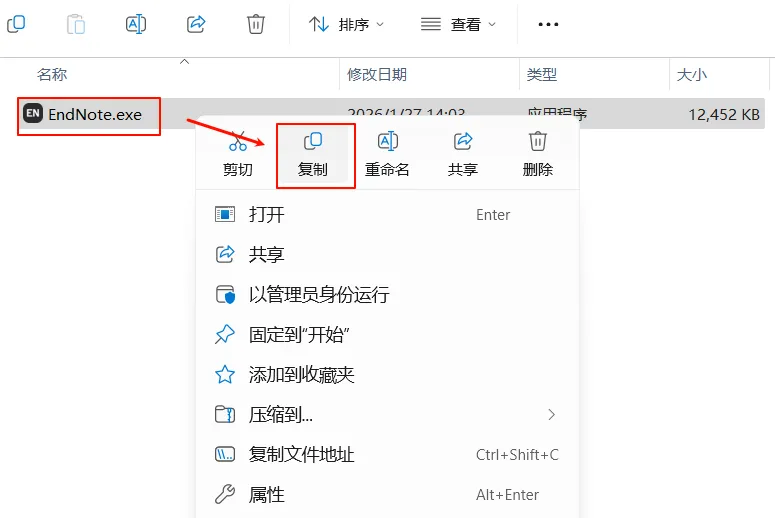This screenshot has width=775, height=518.
Task: Click the toolbar Copy icon
Action: coord(16,24)
